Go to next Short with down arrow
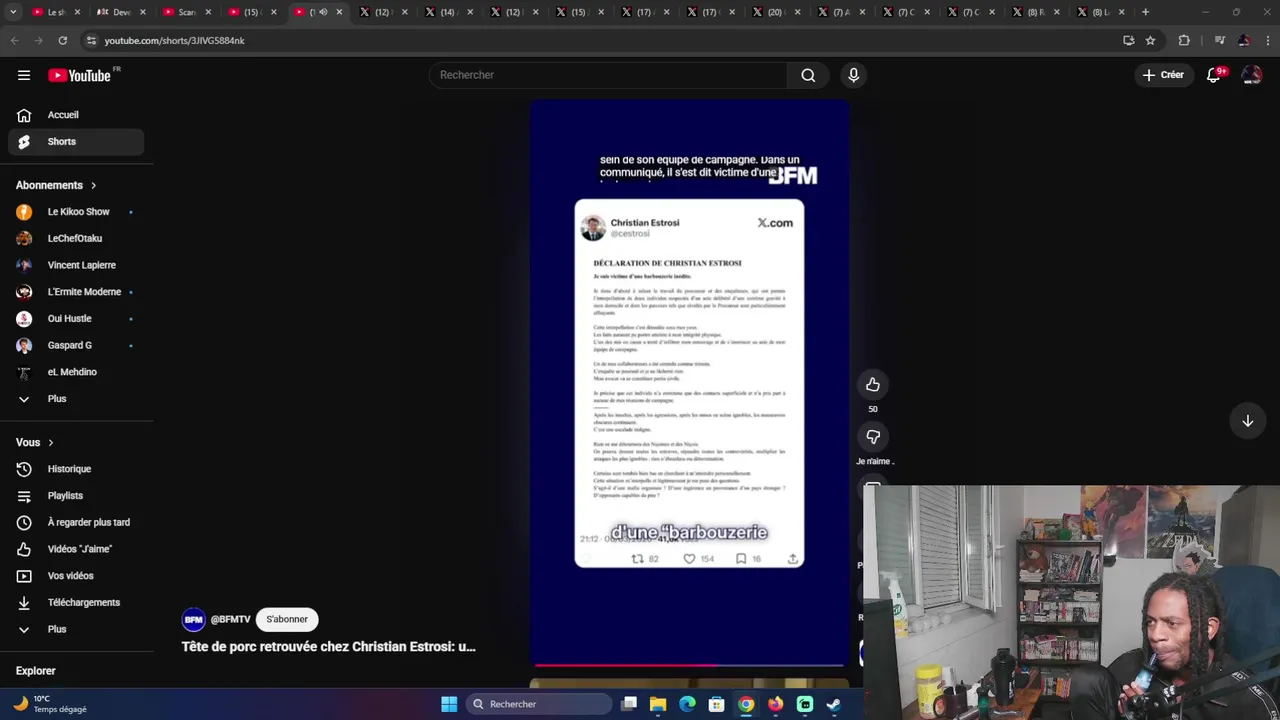This screenshot has width=1280, height=720. pyautogui.click(x=1247, y=421)
